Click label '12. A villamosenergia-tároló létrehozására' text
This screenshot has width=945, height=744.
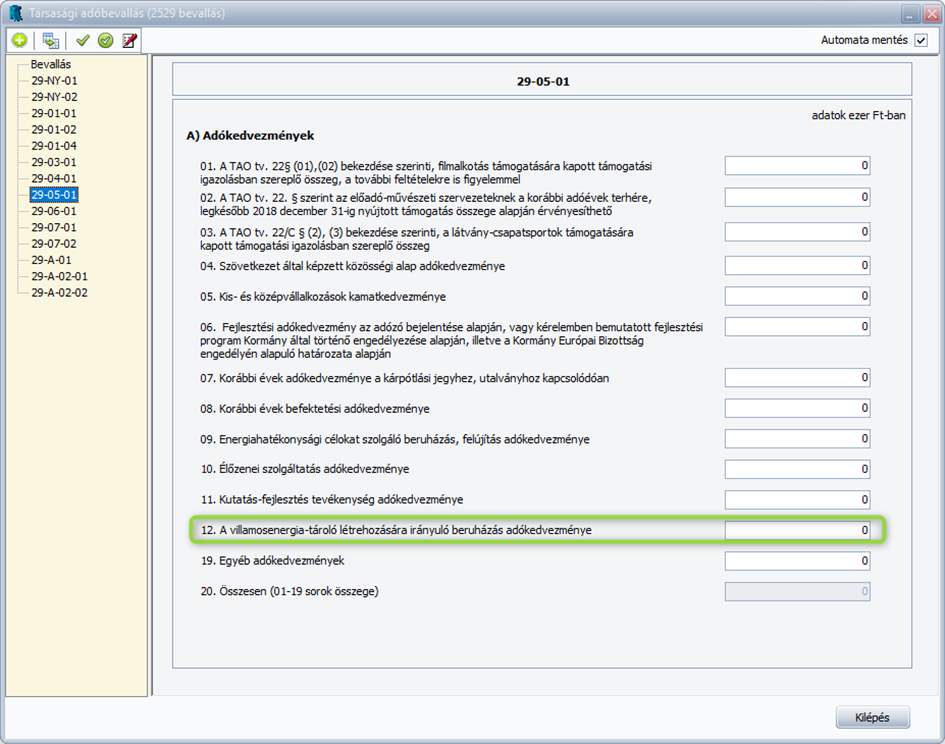396,531
